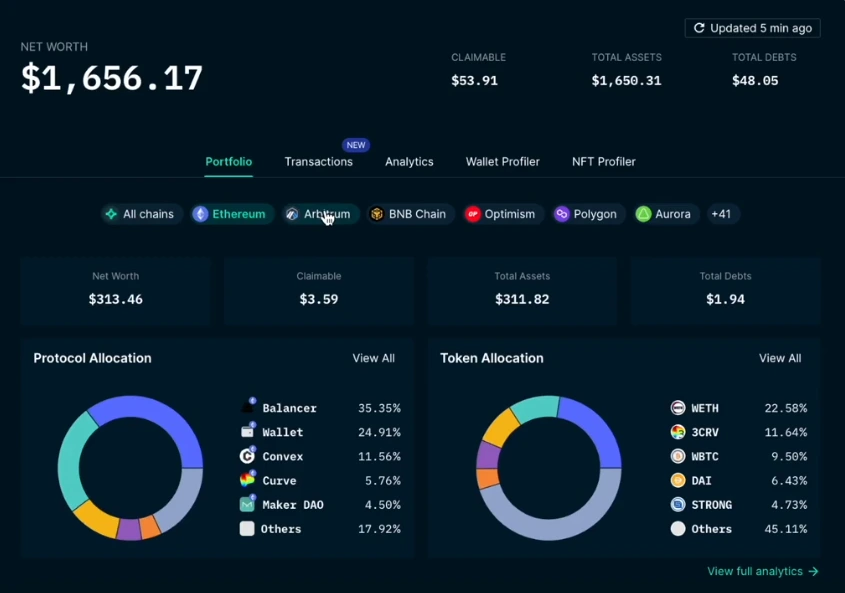Click the Curve protocol icon
This screenshot has height=593, width=845.
(x=249, y=480)
